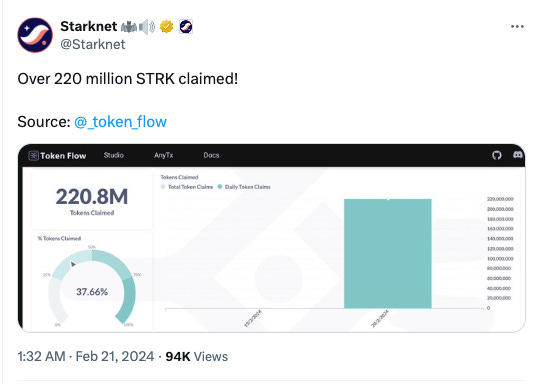Viewport: 541px width, 384px height.
Task: Toggle the Daily Token Claims legend item
Action: click(x=244, y=187)
